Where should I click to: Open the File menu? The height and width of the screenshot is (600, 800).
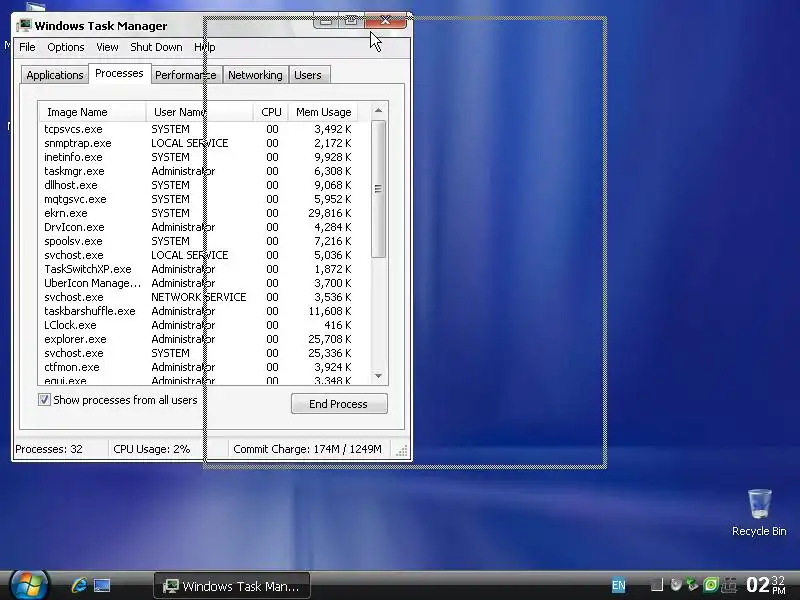tap(27, 47)
